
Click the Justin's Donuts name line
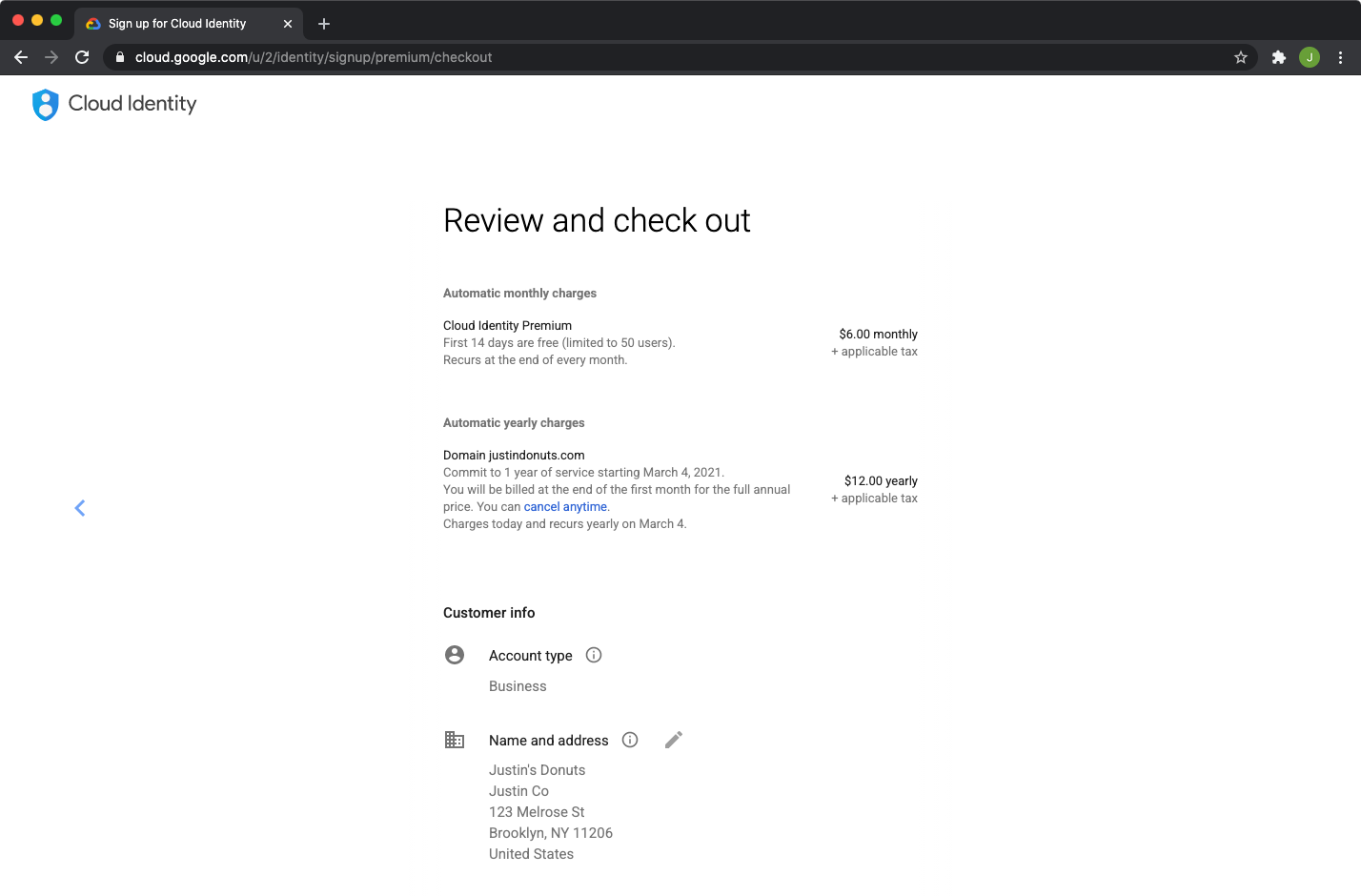coord(537,770)
